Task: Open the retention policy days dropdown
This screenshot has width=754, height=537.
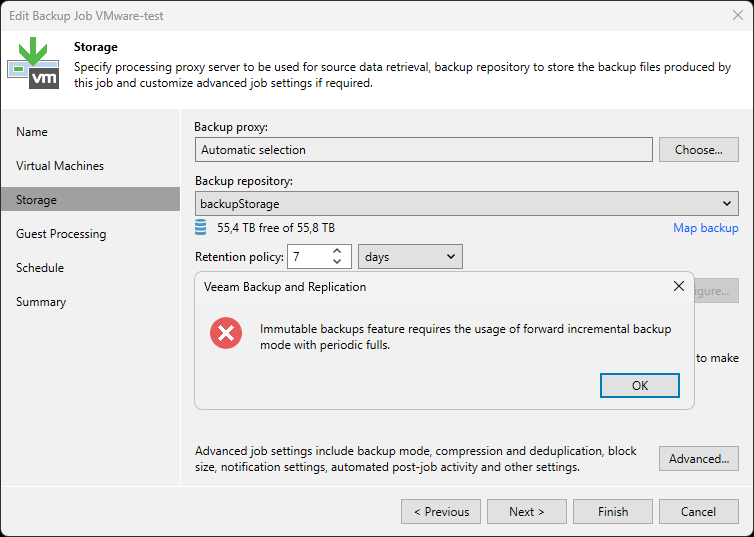Action: coord(410,257)
